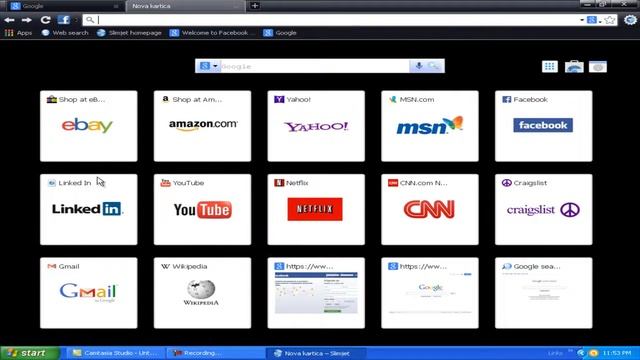640x360 pixels.
Task: Bookmark page with star icon
Action: point(610,20)
